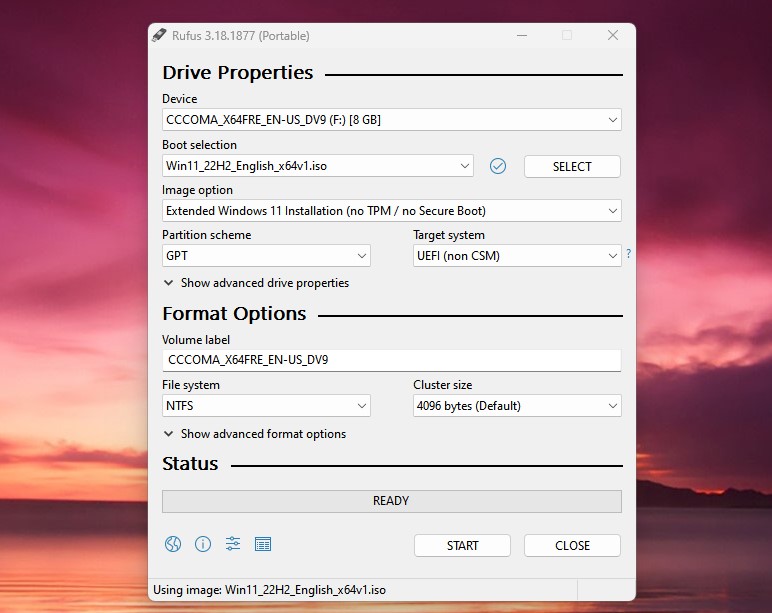Click the START button
This screenshot has width=772, height=613.
(462, 546)
